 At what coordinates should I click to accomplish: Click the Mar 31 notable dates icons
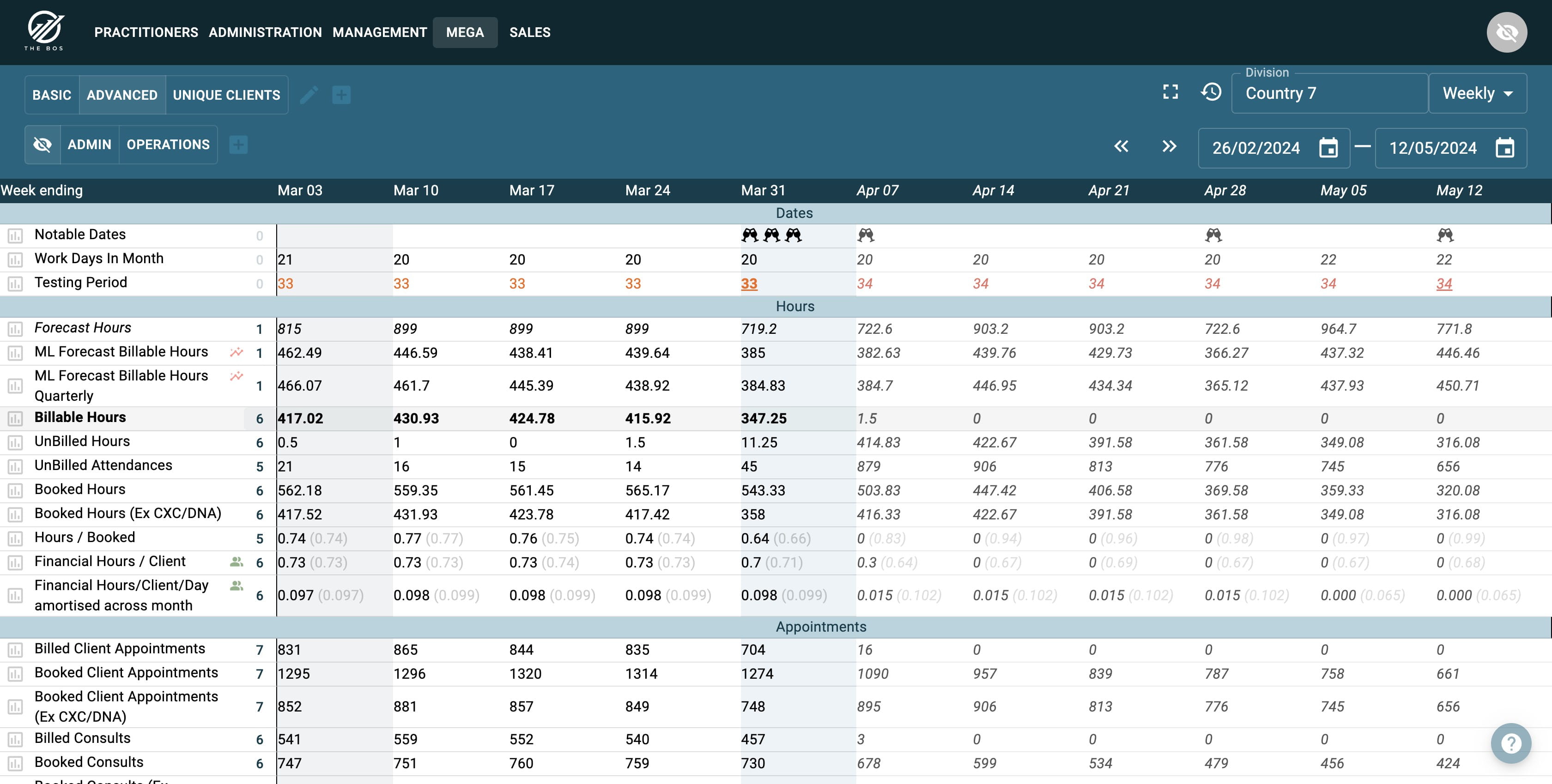click(772, 235)
